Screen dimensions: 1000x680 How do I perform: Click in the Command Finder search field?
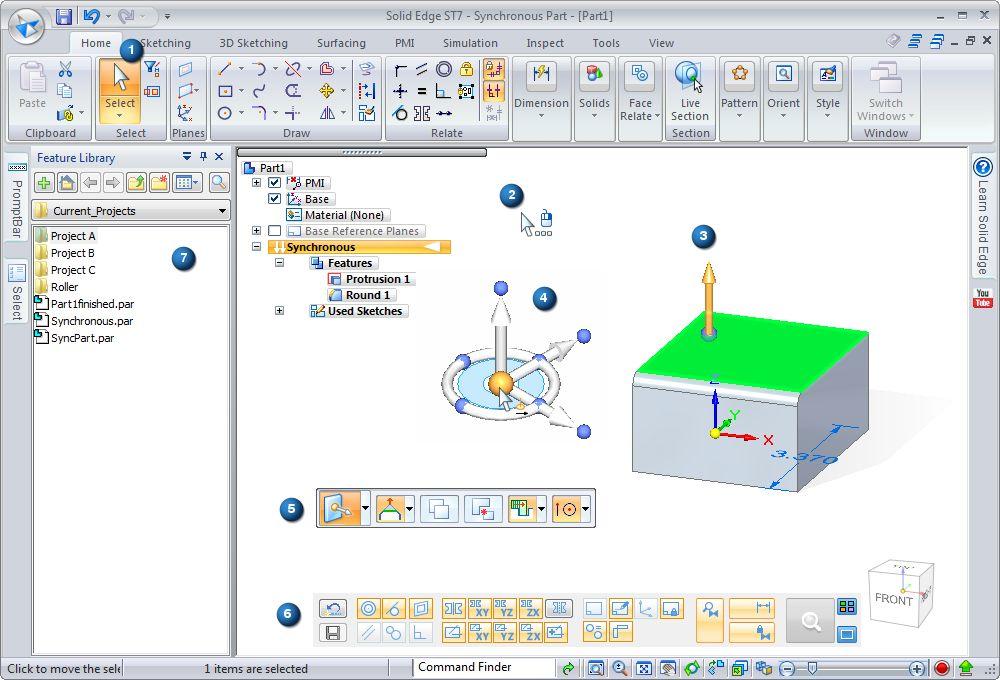[x=483, y=667]
